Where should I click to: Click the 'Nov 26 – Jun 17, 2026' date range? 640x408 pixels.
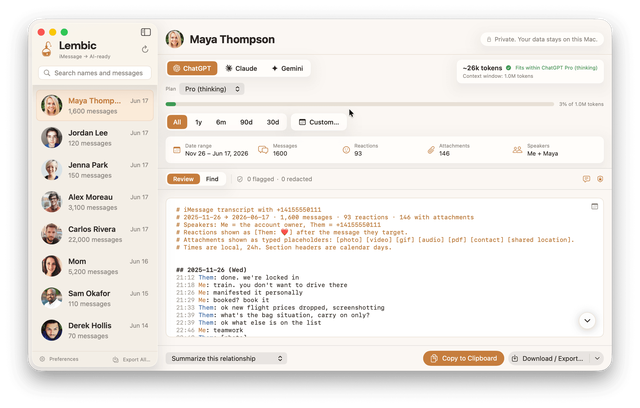tap(216, 154)
